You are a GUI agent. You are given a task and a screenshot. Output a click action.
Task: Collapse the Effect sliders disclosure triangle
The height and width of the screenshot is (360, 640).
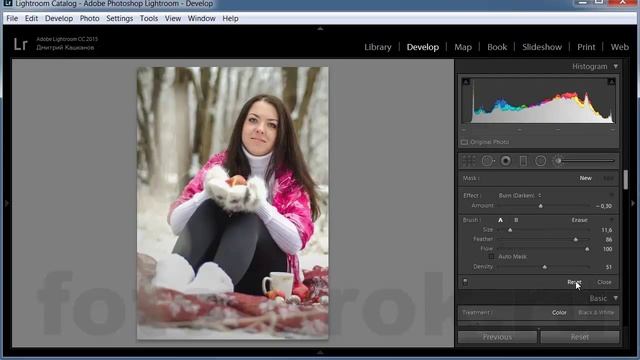611,195
